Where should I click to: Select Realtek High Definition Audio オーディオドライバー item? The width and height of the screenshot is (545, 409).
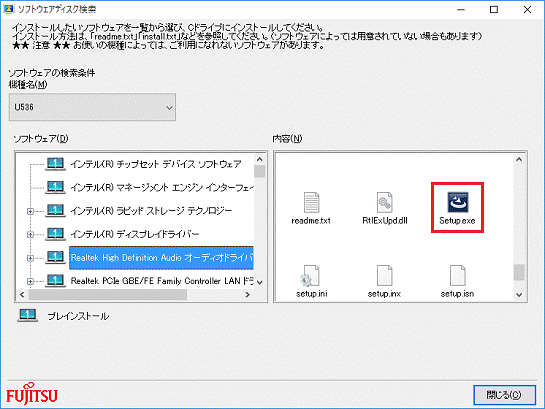pos(161,257)
